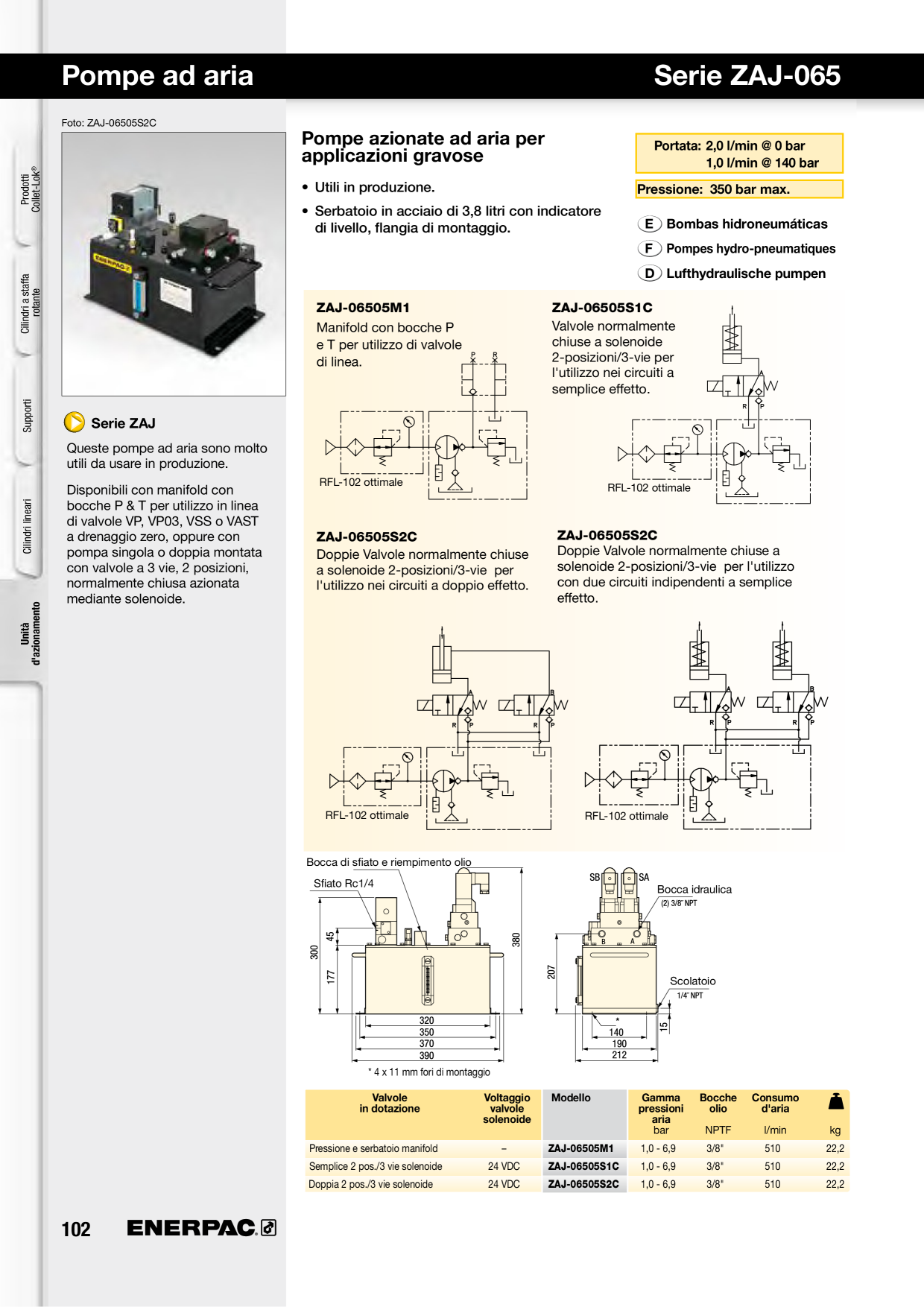Click 24 VDC in the ZAJ-06505S1C row
The height and width of the screenshot is (1307, 924).
(x=504, y=1166)
